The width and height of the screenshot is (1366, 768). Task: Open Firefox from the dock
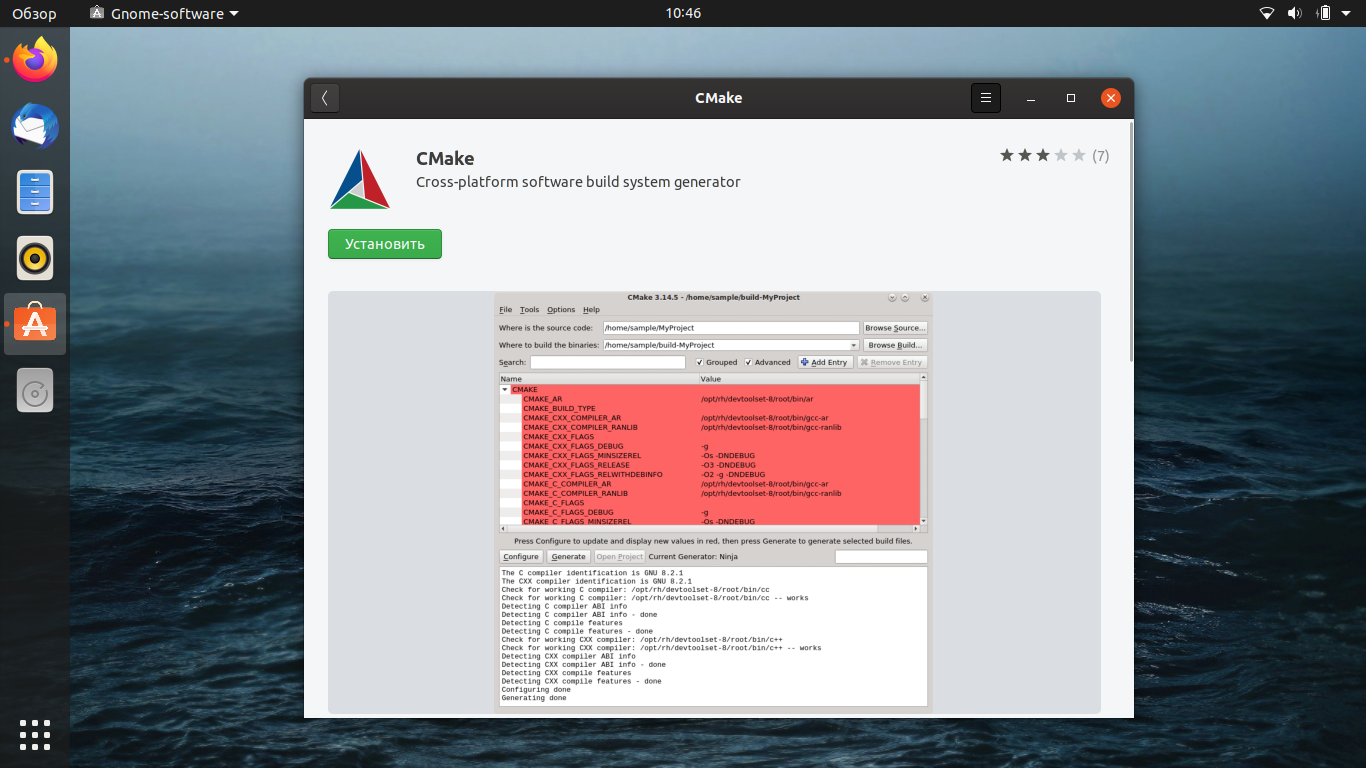[x=35, y=60]
